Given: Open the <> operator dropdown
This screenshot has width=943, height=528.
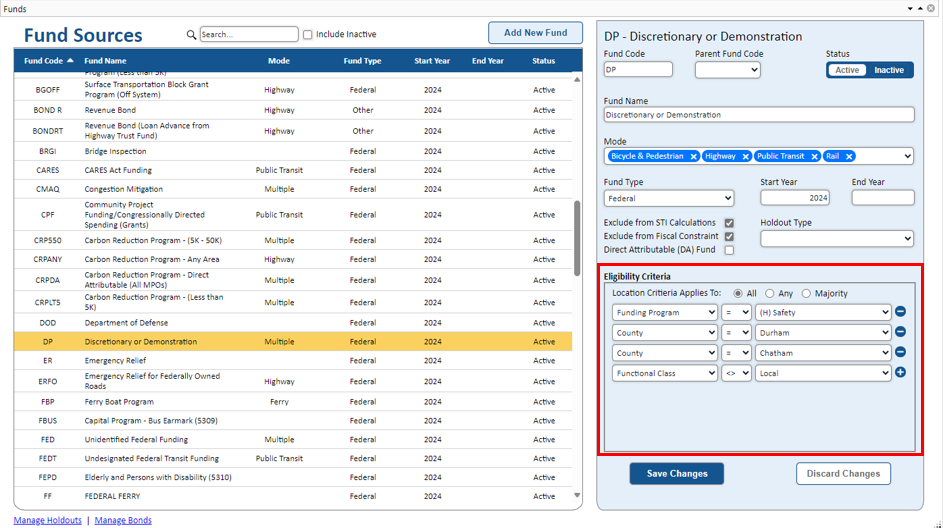Looking at the screenshot, I should 737,373.
